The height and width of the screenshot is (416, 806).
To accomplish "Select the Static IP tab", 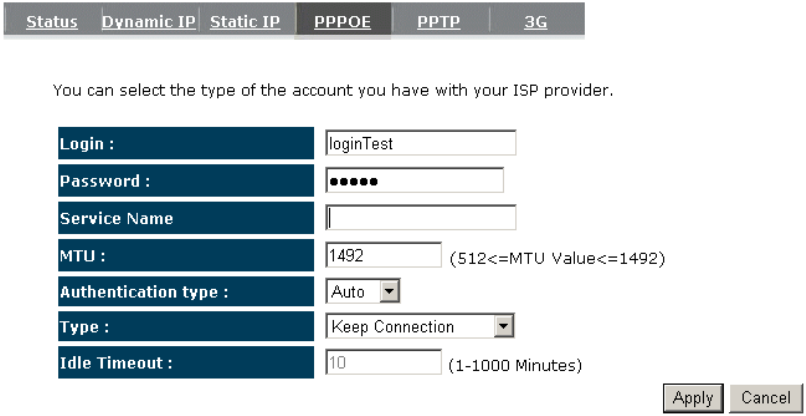I will [x=245, y=22].
